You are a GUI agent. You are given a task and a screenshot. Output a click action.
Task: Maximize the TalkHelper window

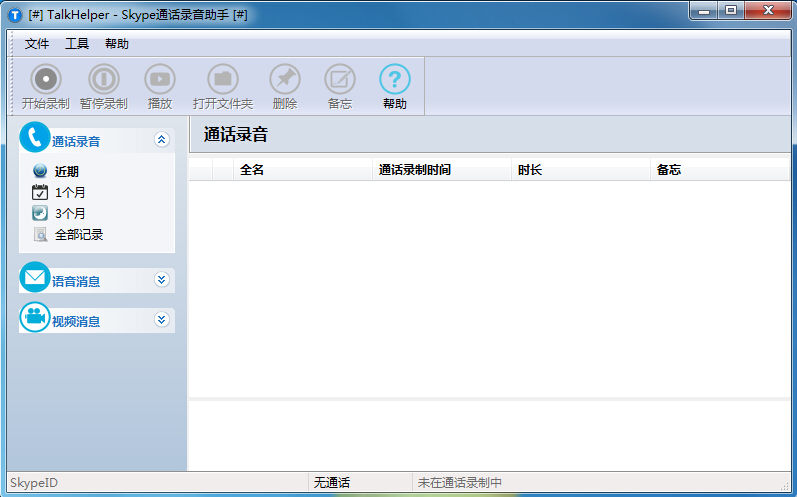(731, 11)
